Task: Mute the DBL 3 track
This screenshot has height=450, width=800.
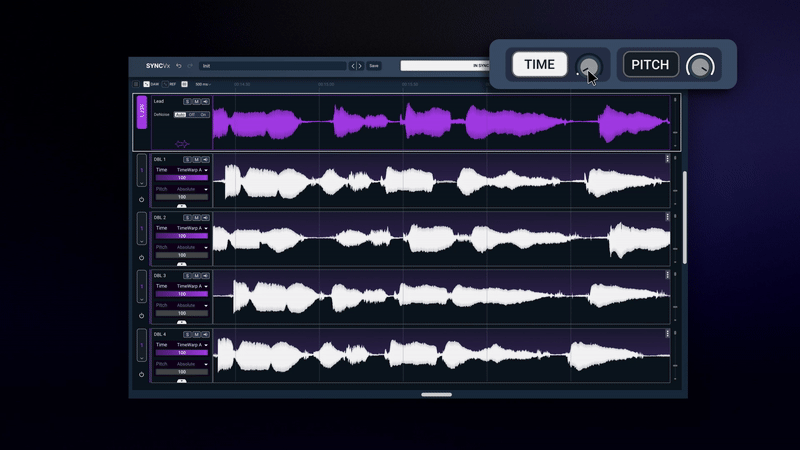Action: coord(196,276)
